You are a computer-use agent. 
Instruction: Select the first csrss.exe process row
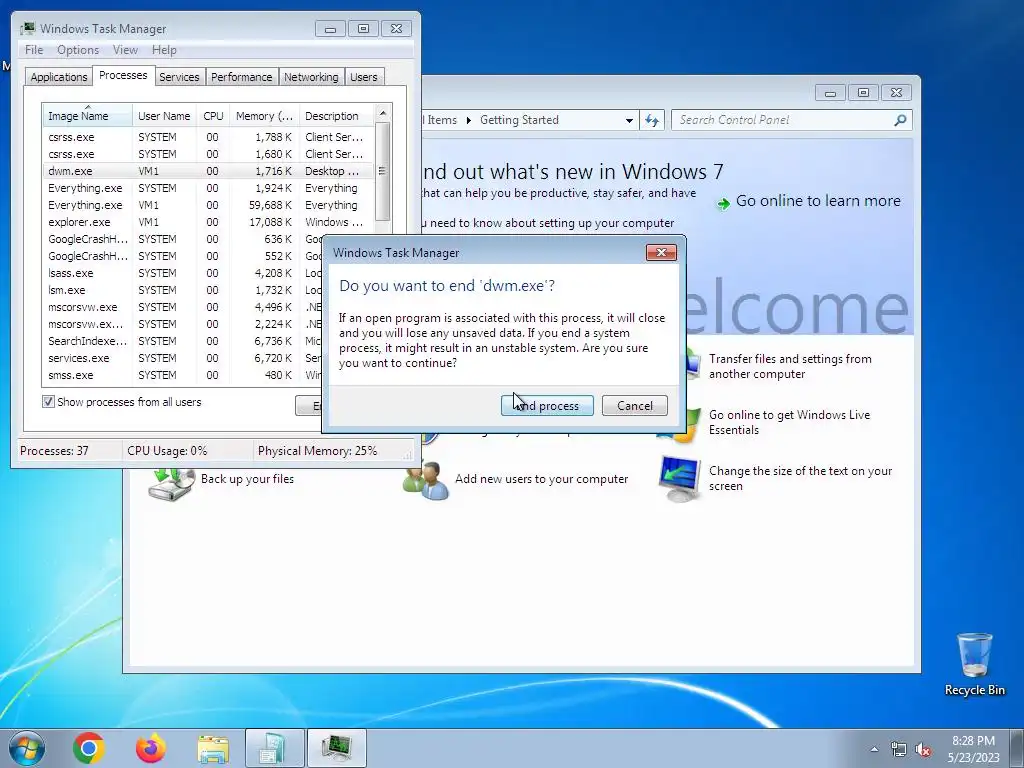(208, 137)
